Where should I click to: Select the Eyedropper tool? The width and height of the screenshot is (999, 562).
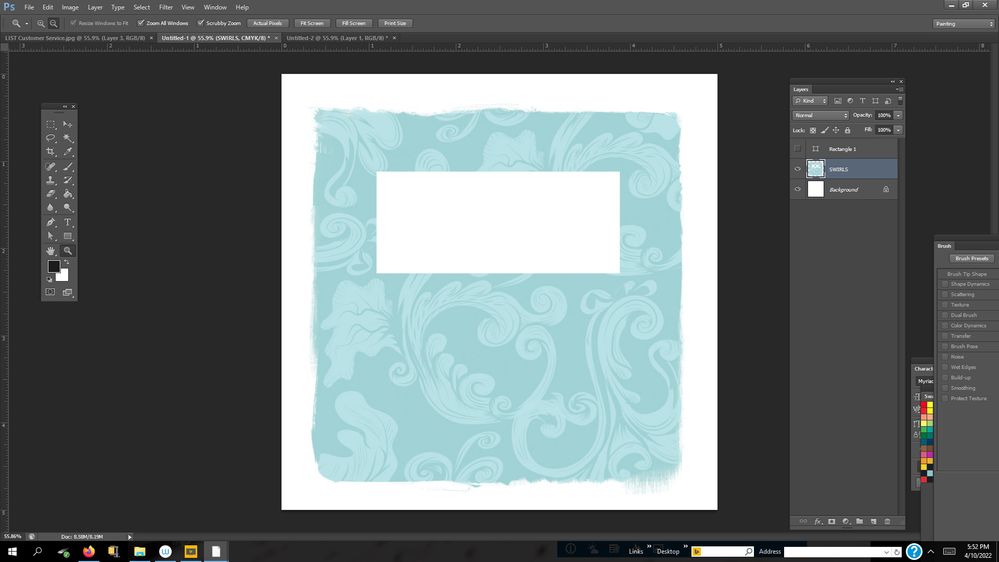point(68,152)
